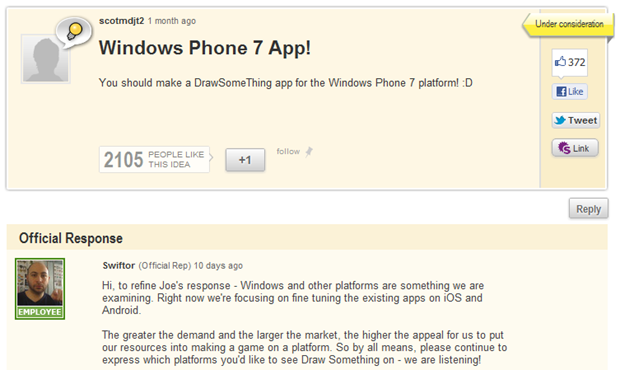Image resolution: width=620 pixels, height=370 pixels.
Task: Click the (Official Rep) label
Action: point(165,266)
